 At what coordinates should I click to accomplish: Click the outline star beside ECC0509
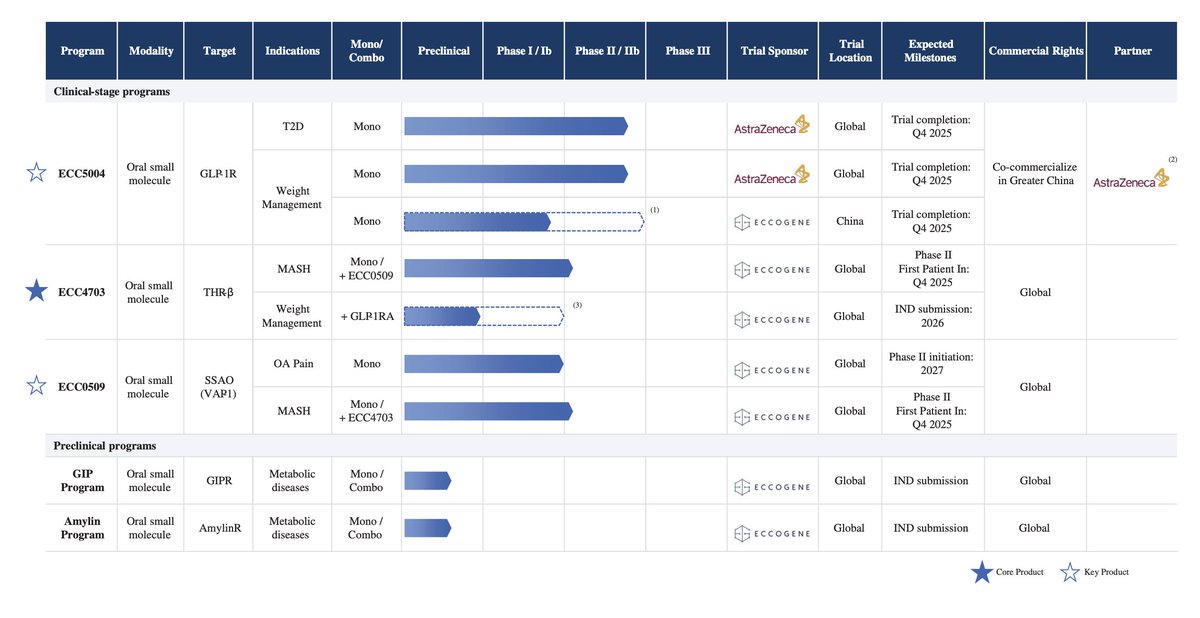36,385
